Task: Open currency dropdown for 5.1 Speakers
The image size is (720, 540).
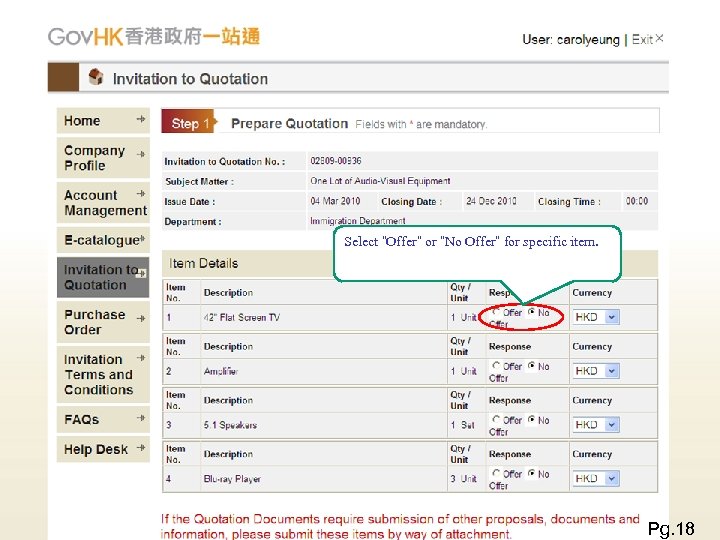Action: click(596, 424)
